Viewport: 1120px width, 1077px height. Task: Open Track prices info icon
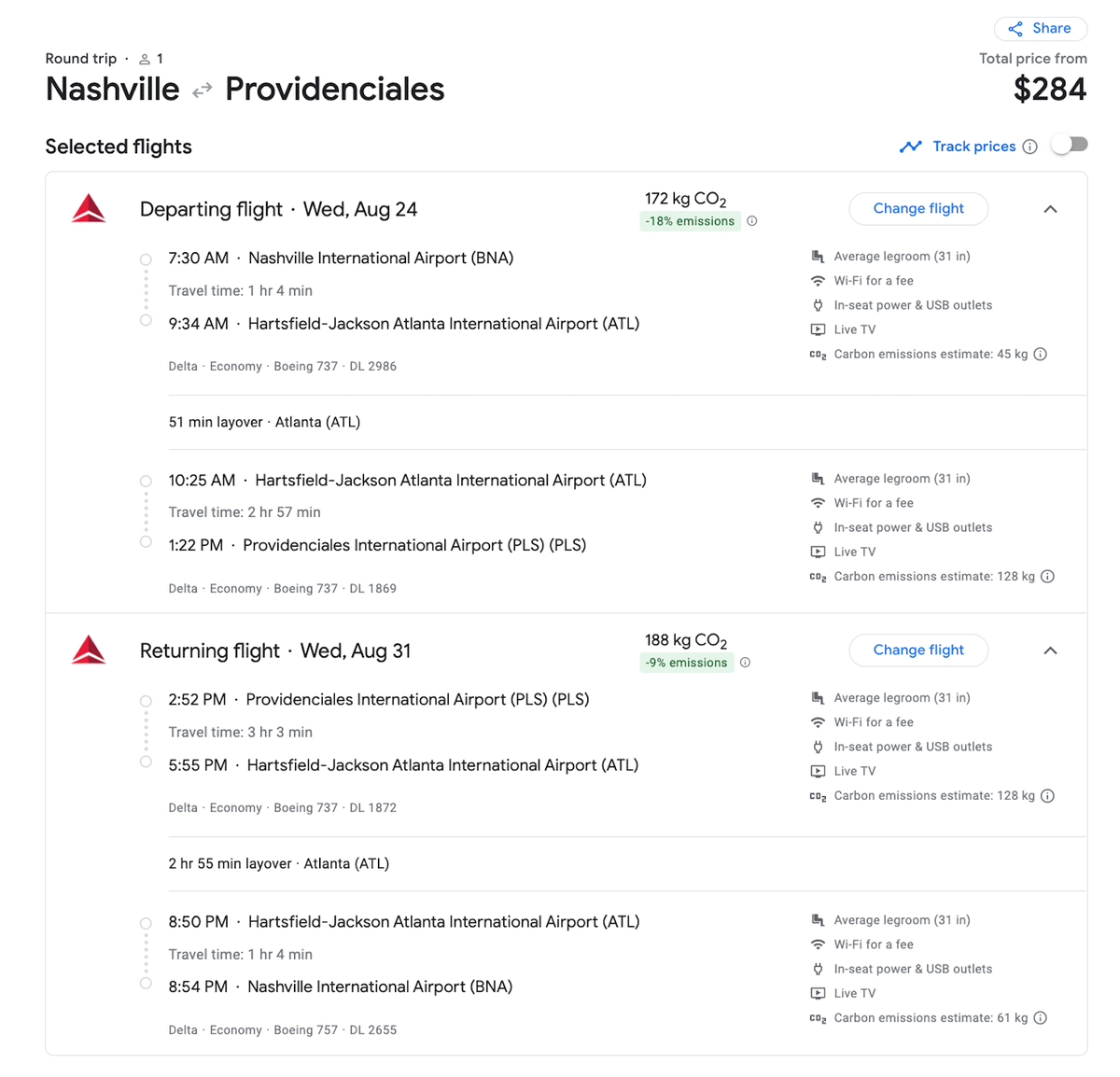[1029, 147]
